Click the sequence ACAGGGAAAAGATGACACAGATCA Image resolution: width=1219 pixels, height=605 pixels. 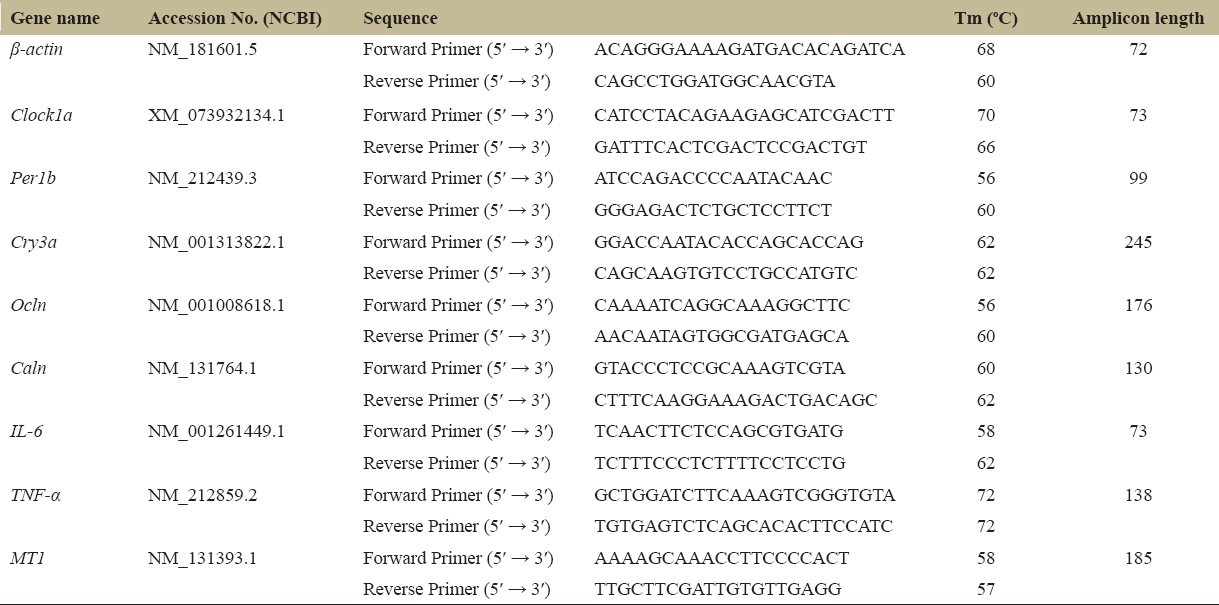749,49
